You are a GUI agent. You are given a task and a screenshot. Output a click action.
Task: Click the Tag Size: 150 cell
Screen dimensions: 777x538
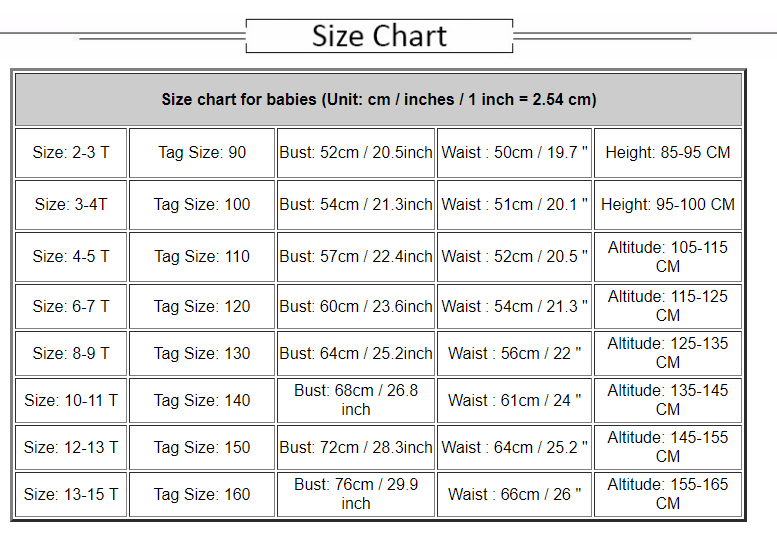pos(202,447)
